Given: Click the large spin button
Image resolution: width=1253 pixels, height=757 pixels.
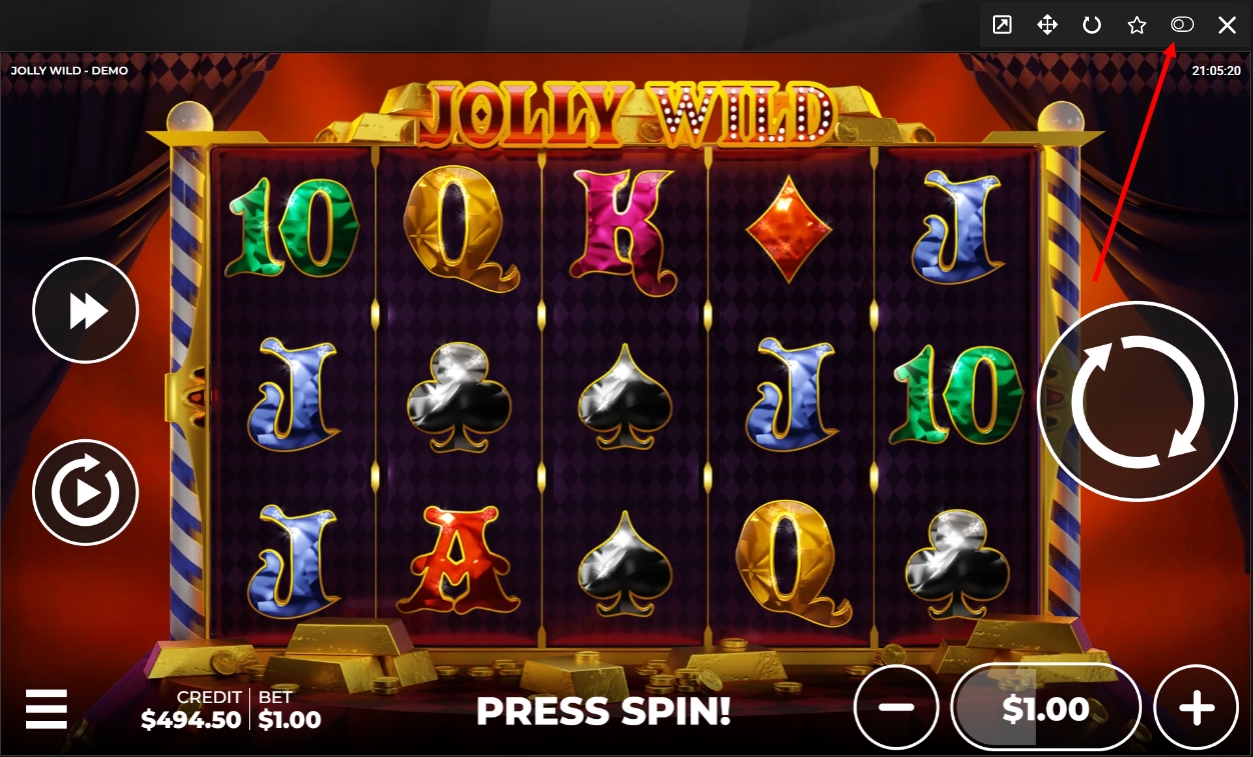Looking at the screenshot, I should point(1137,401).
